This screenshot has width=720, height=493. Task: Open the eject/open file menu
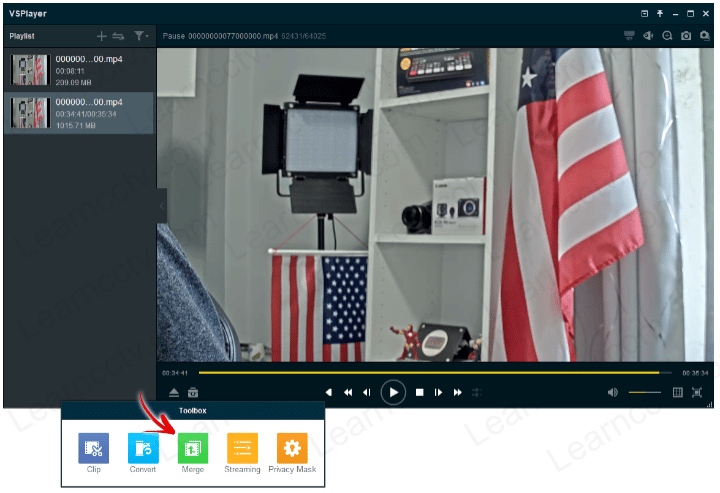(x=173, y=393)
